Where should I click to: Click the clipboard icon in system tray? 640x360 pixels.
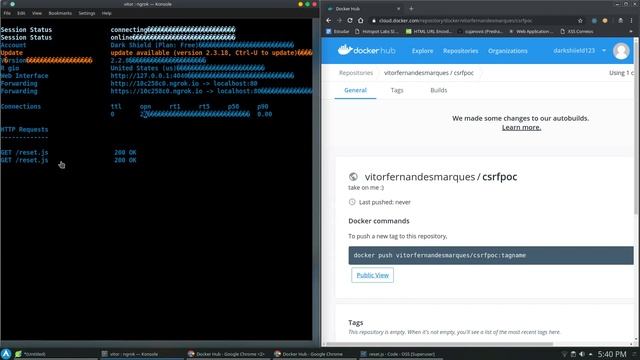[x=573, y=354]
